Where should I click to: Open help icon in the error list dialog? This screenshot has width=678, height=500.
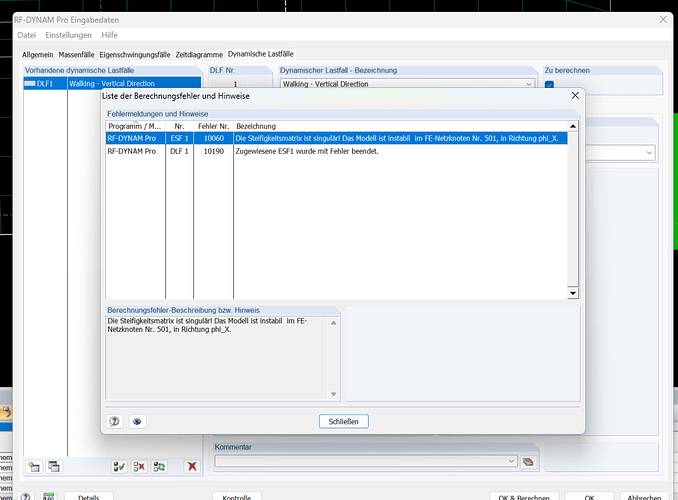115,421
